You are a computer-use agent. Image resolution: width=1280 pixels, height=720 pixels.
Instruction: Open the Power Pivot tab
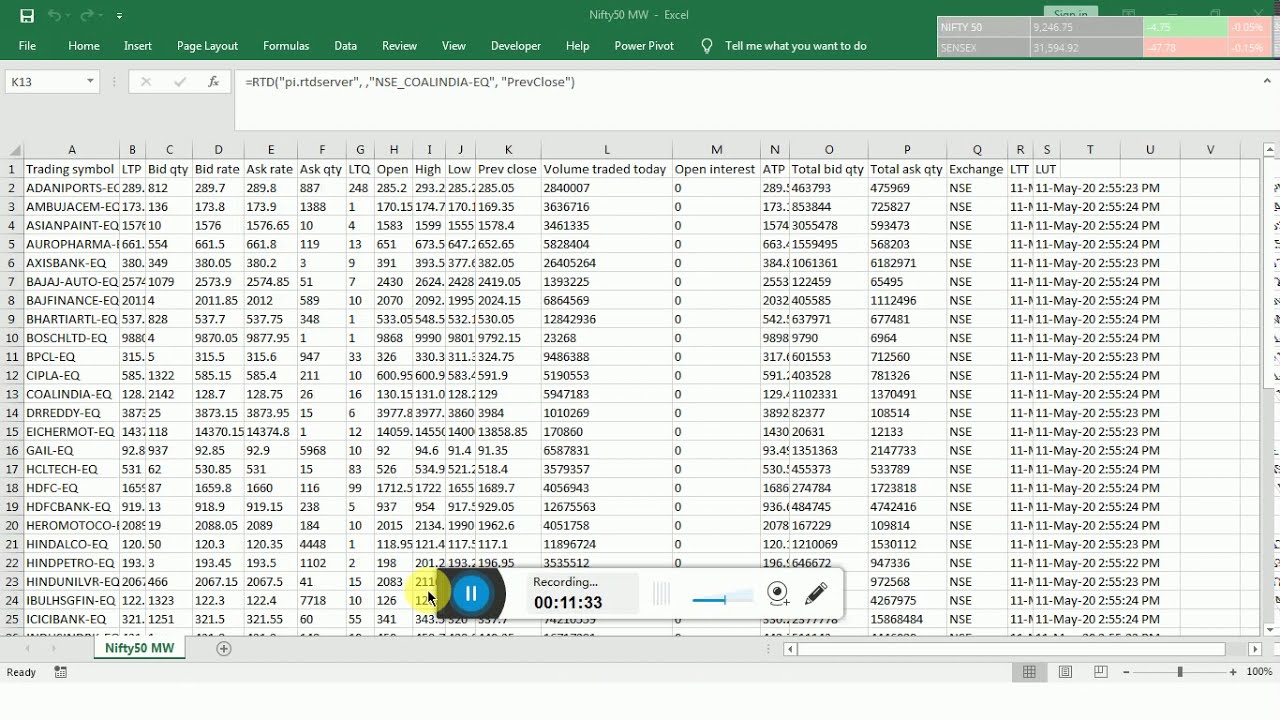[644, 46]
